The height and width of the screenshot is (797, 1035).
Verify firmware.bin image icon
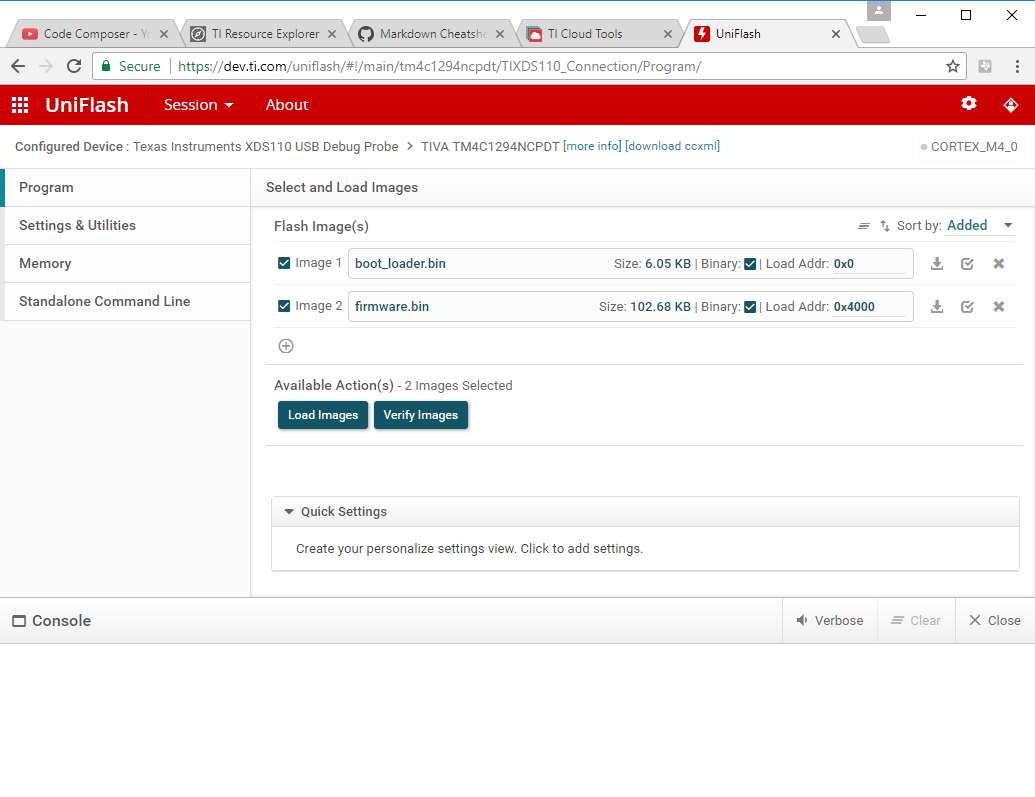[x=967, y=306]
